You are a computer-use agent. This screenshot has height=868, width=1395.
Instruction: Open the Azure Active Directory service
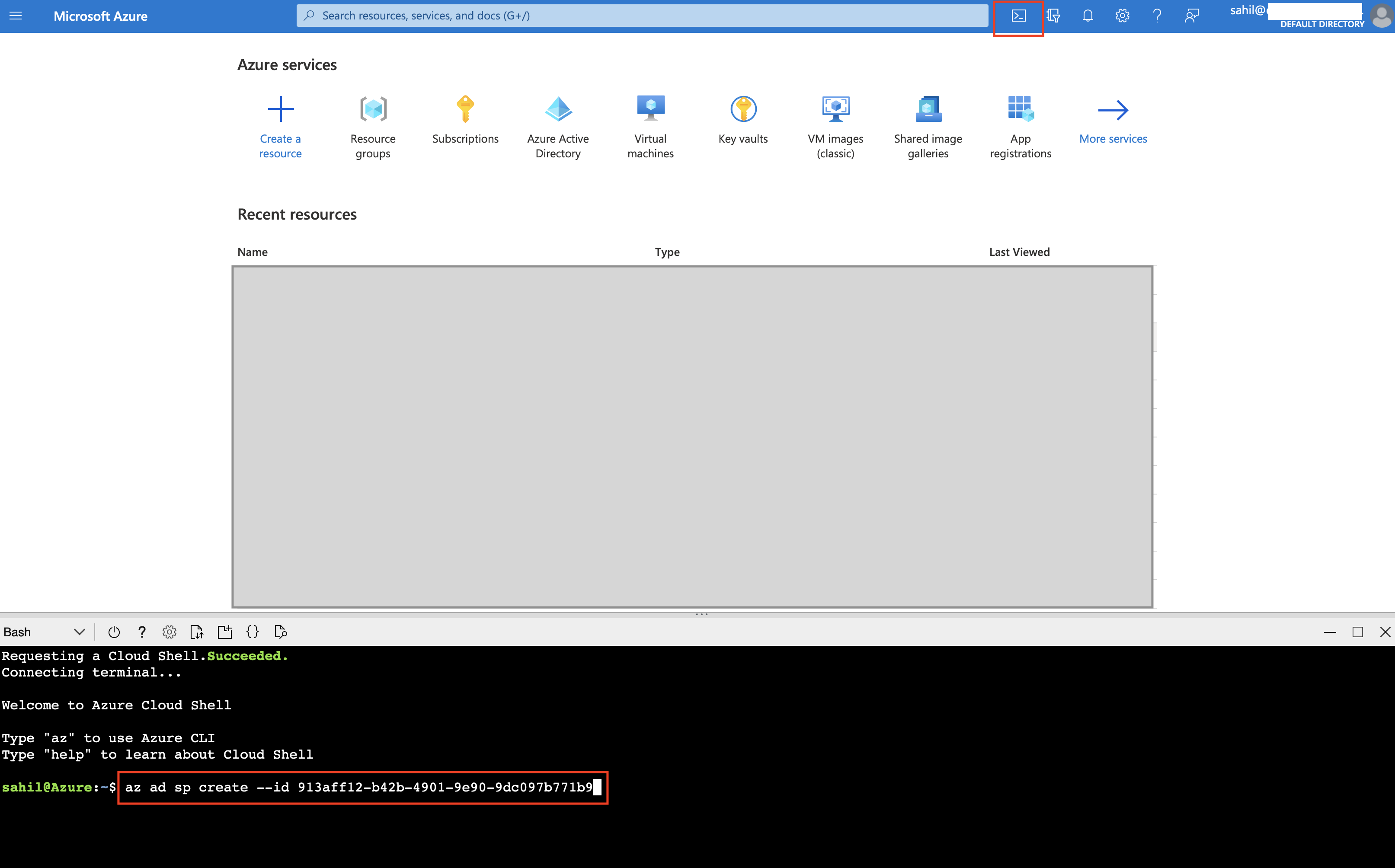click(x=558, y=124)
